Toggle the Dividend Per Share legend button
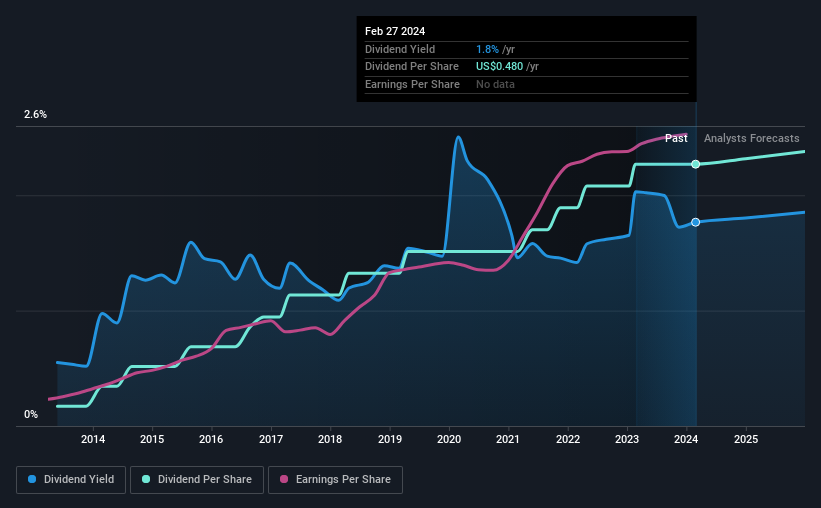This screenshot has width=821, height=508. [197, 480]
